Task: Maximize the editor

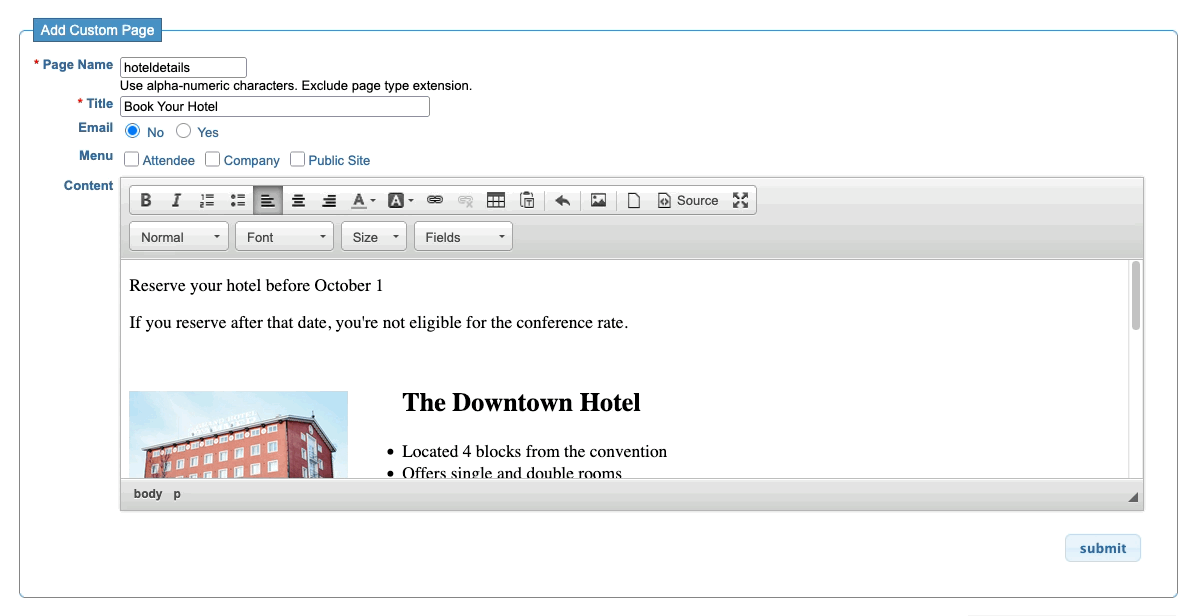Action: coord(740,200)
